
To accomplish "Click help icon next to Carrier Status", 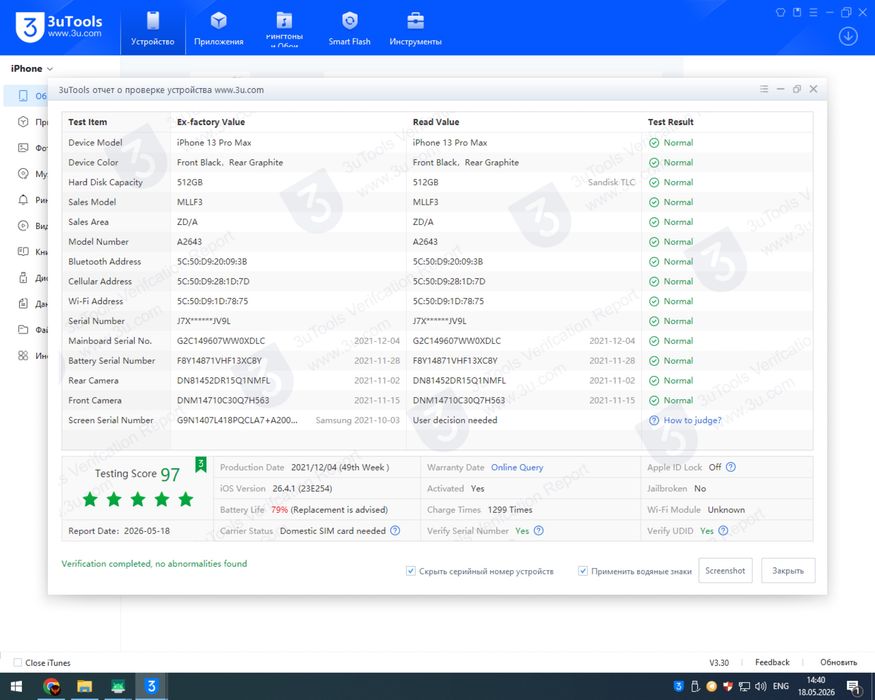I will pos(395,530).
